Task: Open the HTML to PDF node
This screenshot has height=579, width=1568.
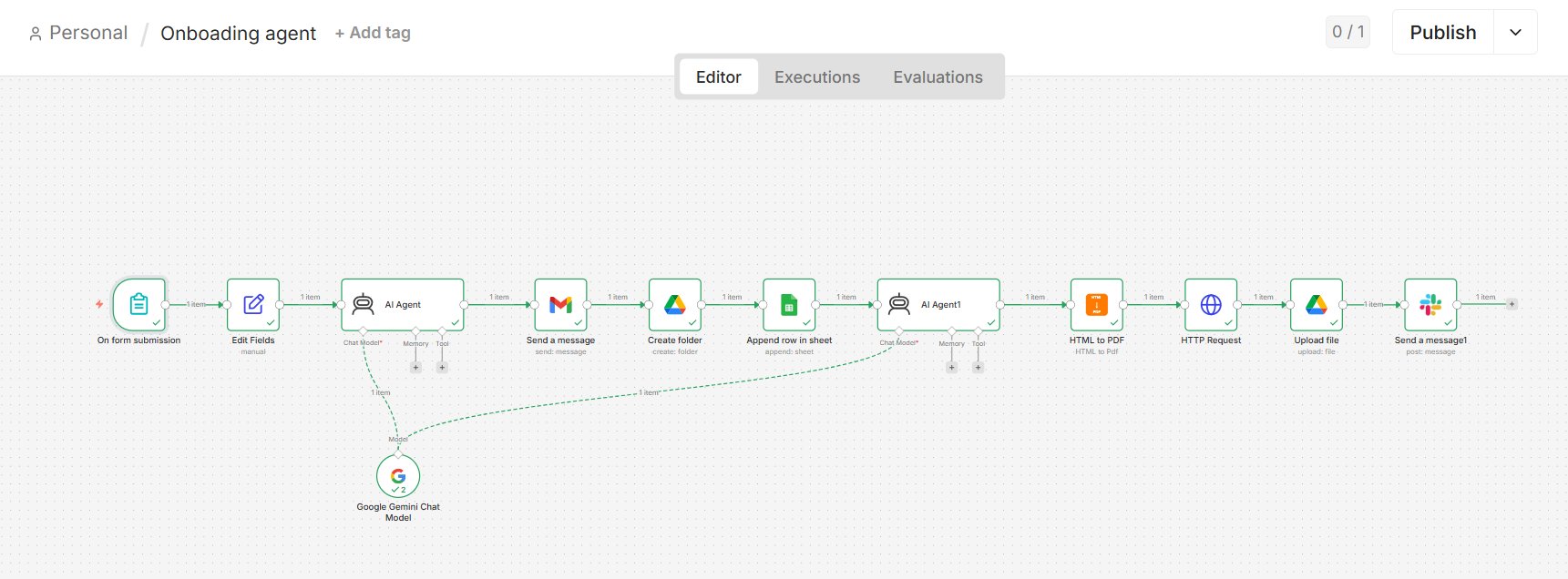Action: click(x=1097, y=304)
